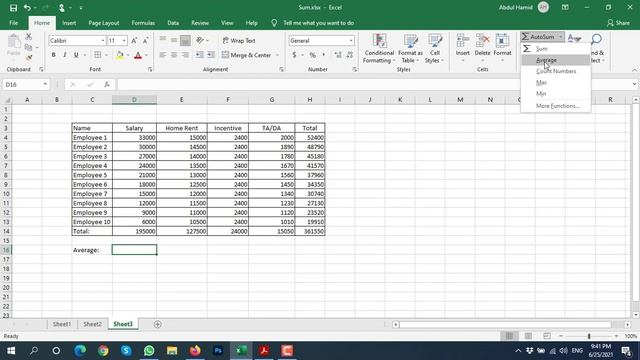The width and height of the screenshot is (640, 360).
Task: Click the Decrease Font Size icon
Action: click(145, 40)
